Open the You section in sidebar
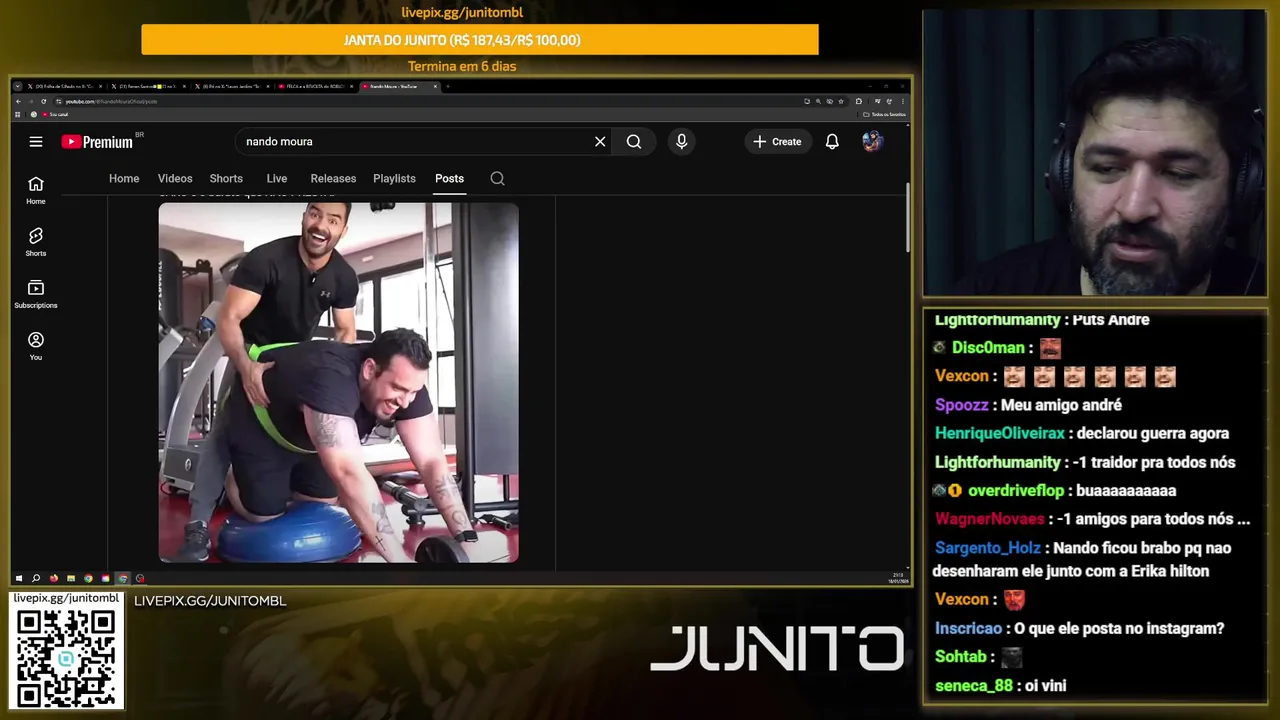 (36, 346)
